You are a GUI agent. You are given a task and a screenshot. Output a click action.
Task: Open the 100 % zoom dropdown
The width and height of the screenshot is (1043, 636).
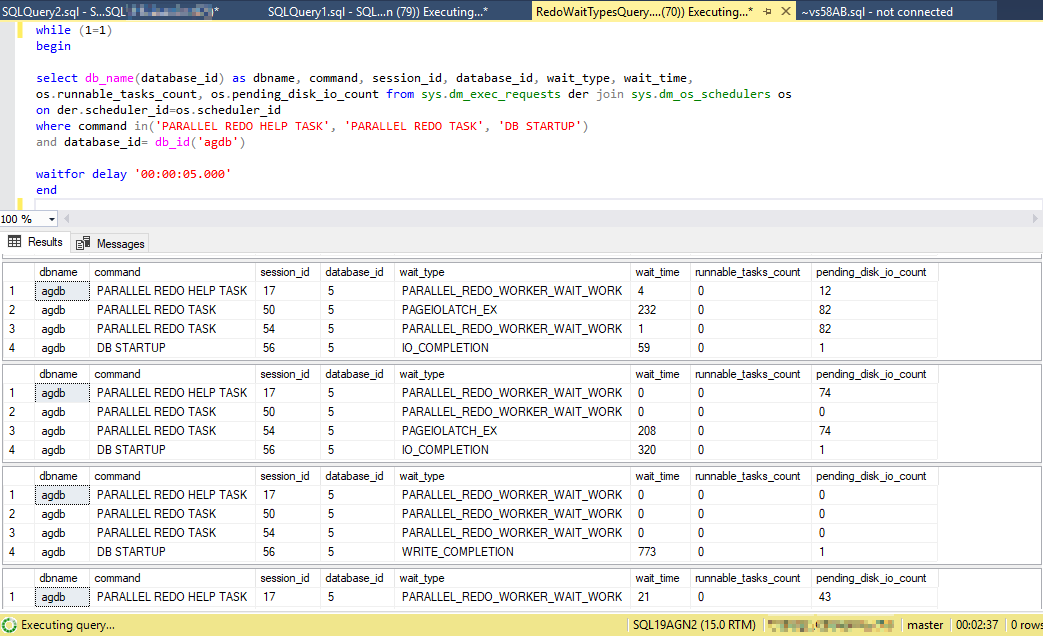pyautogui.click(x=52, y=219)
